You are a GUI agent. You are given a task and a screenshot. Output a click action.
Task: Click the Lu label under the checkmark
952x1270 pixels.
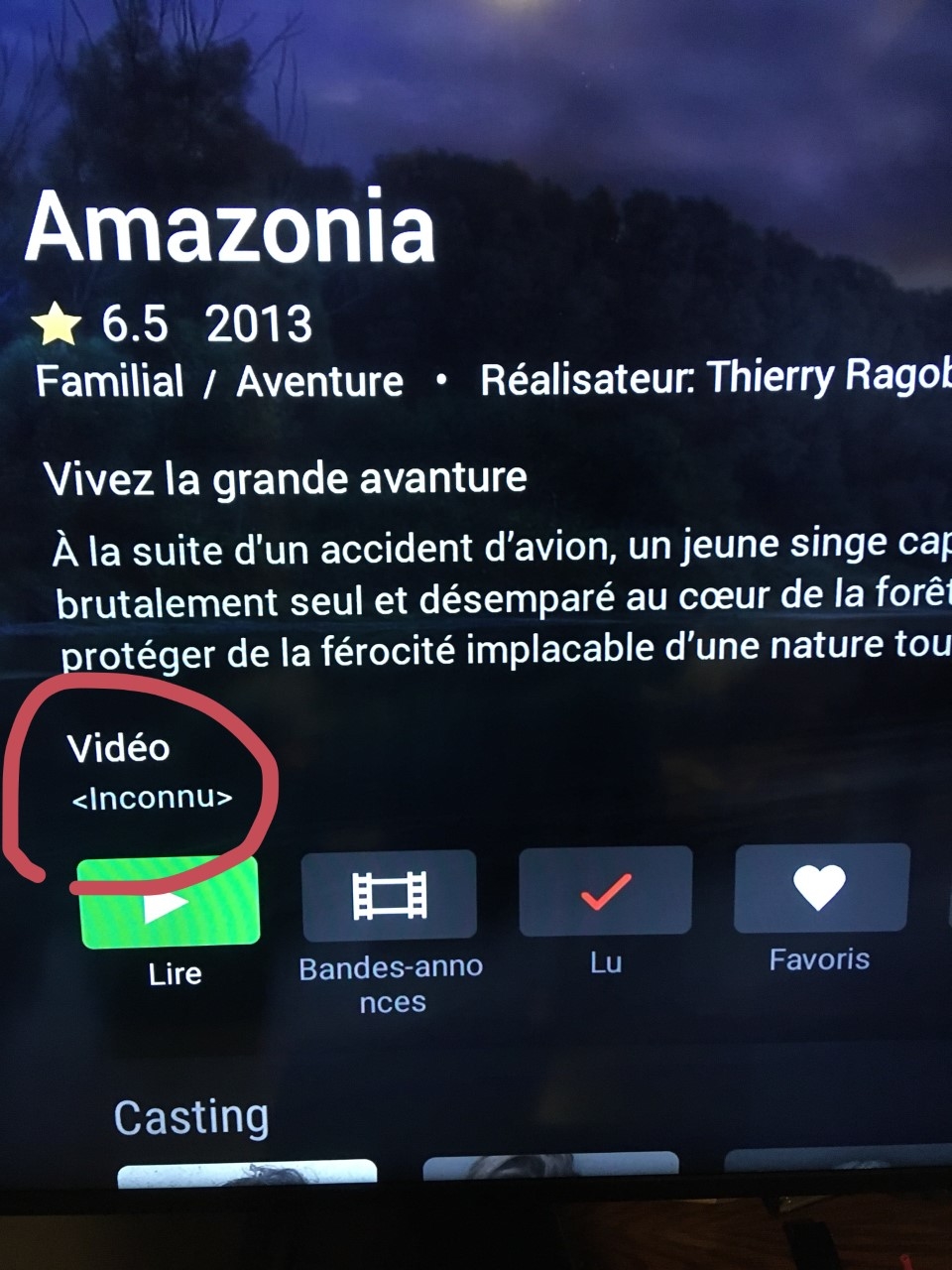605,962
